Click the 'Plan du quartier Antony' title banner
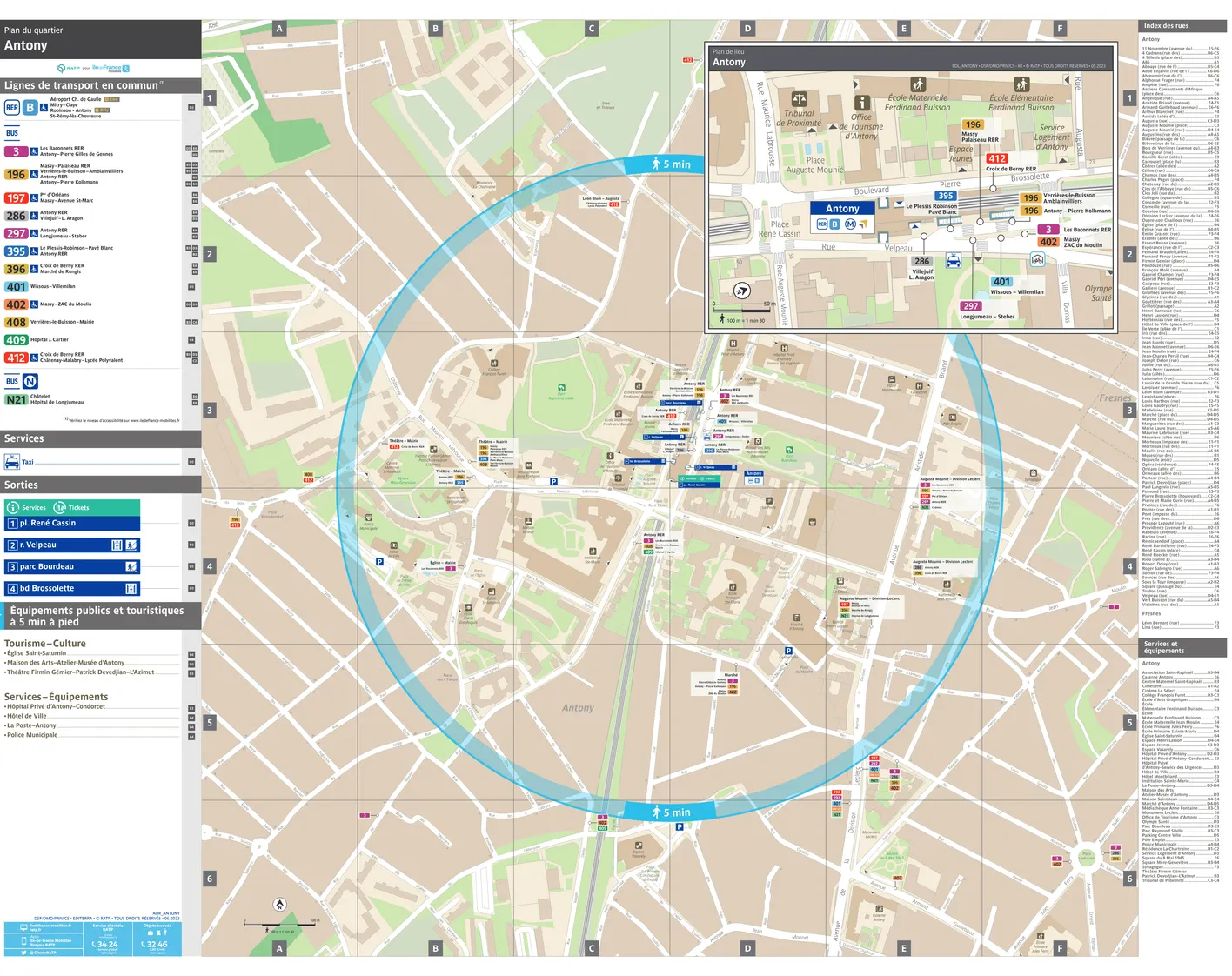The image size is (1232, 976). pyautogui.click(x=101, y=39)
